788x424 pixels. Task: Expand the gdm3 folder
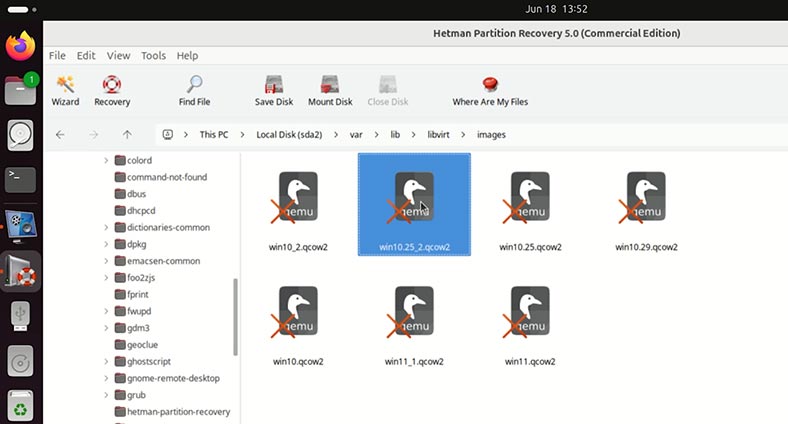106,328
